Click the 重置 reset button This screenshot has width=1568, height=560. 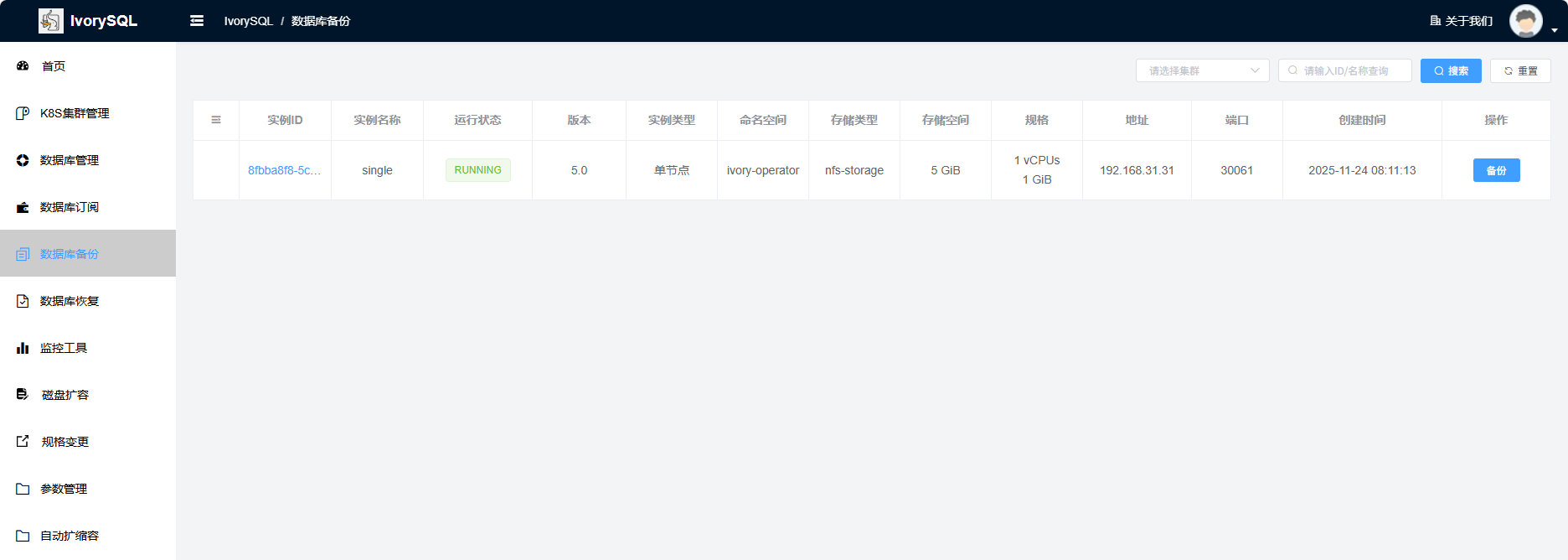pos(1520,70)
